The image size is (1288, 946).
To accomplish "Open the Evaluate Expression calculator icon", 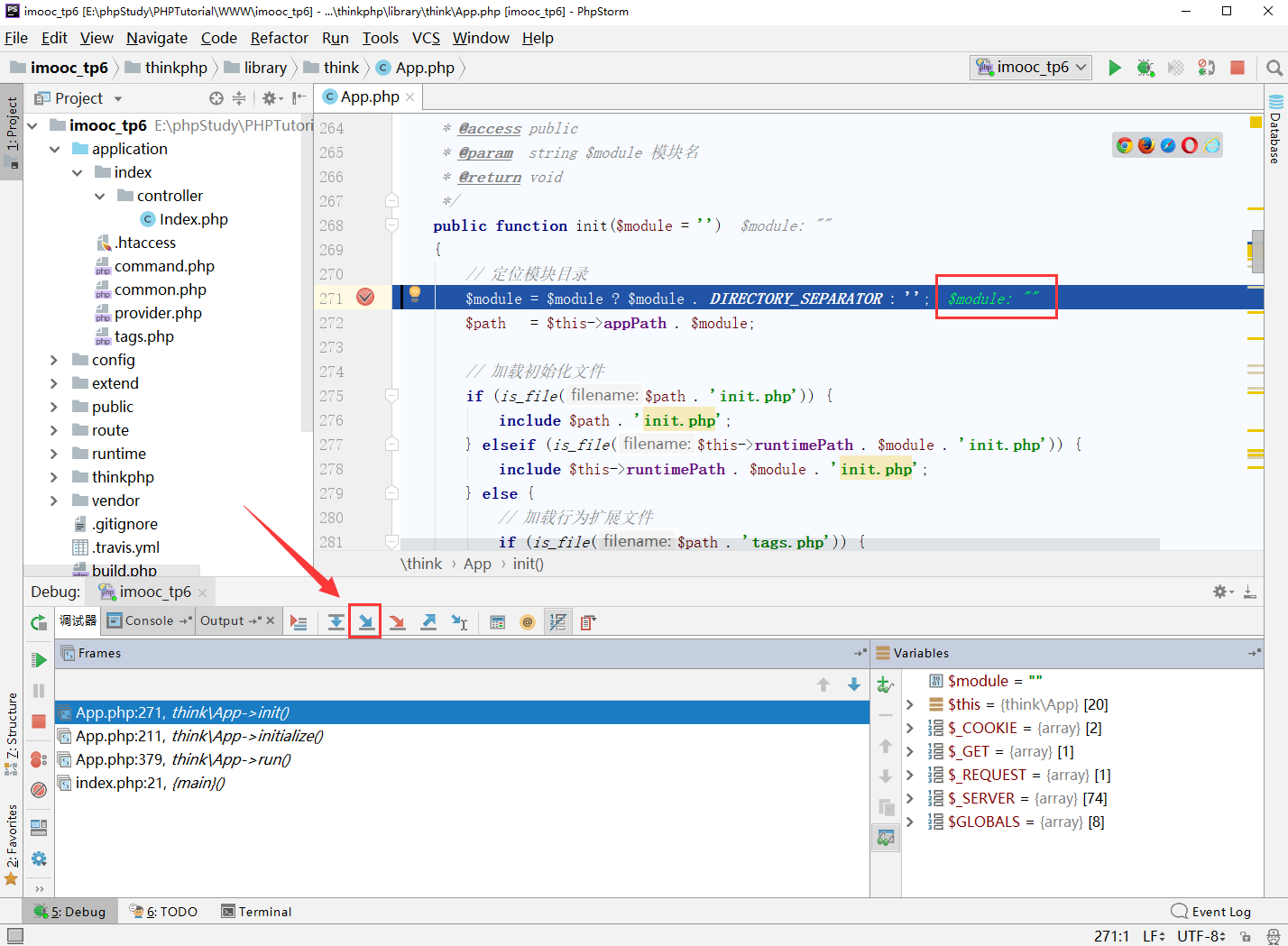I will [x=497, y=622].
